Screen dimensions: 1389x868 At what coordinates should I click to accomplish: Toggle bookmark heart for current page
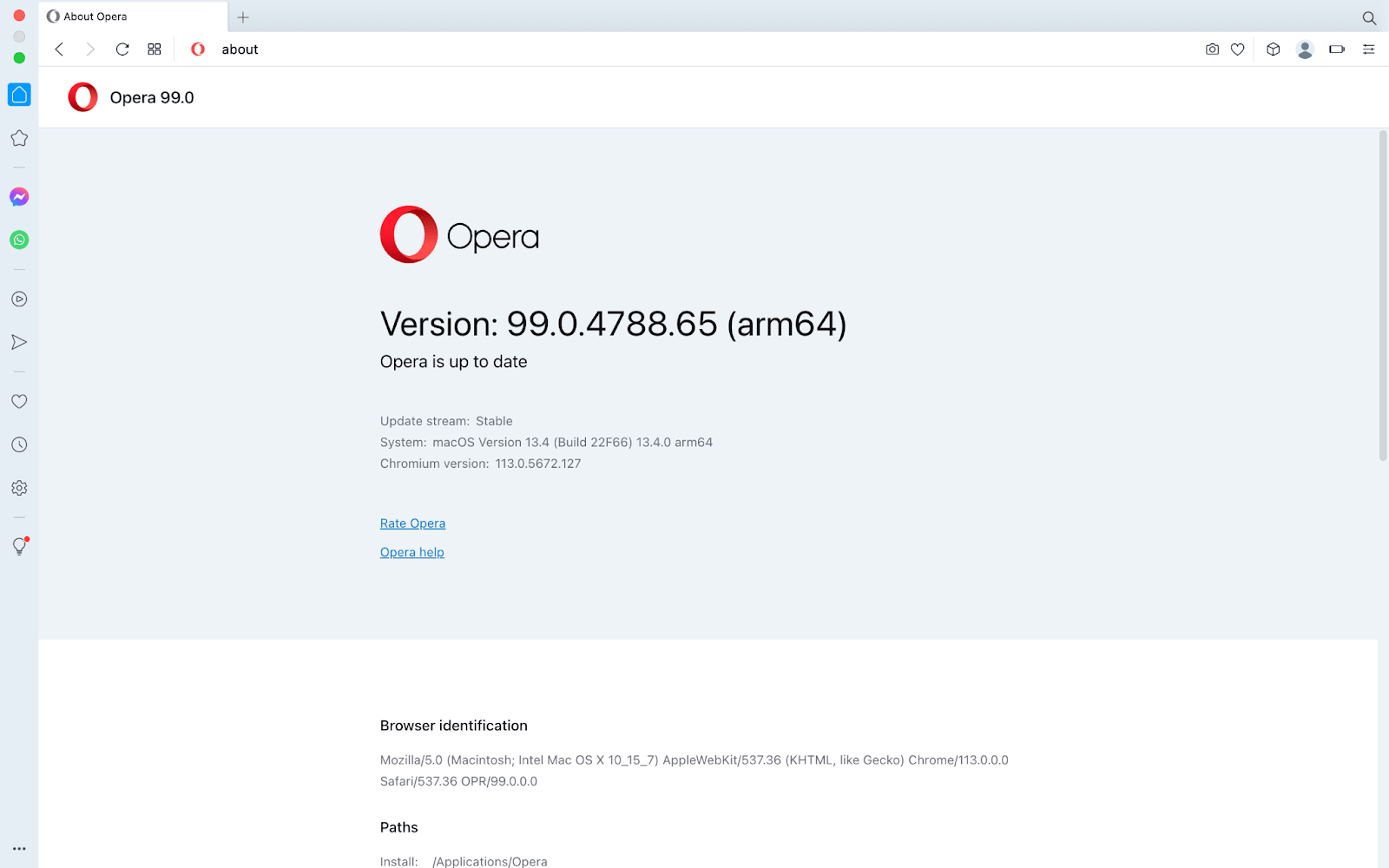point(1237,49)
